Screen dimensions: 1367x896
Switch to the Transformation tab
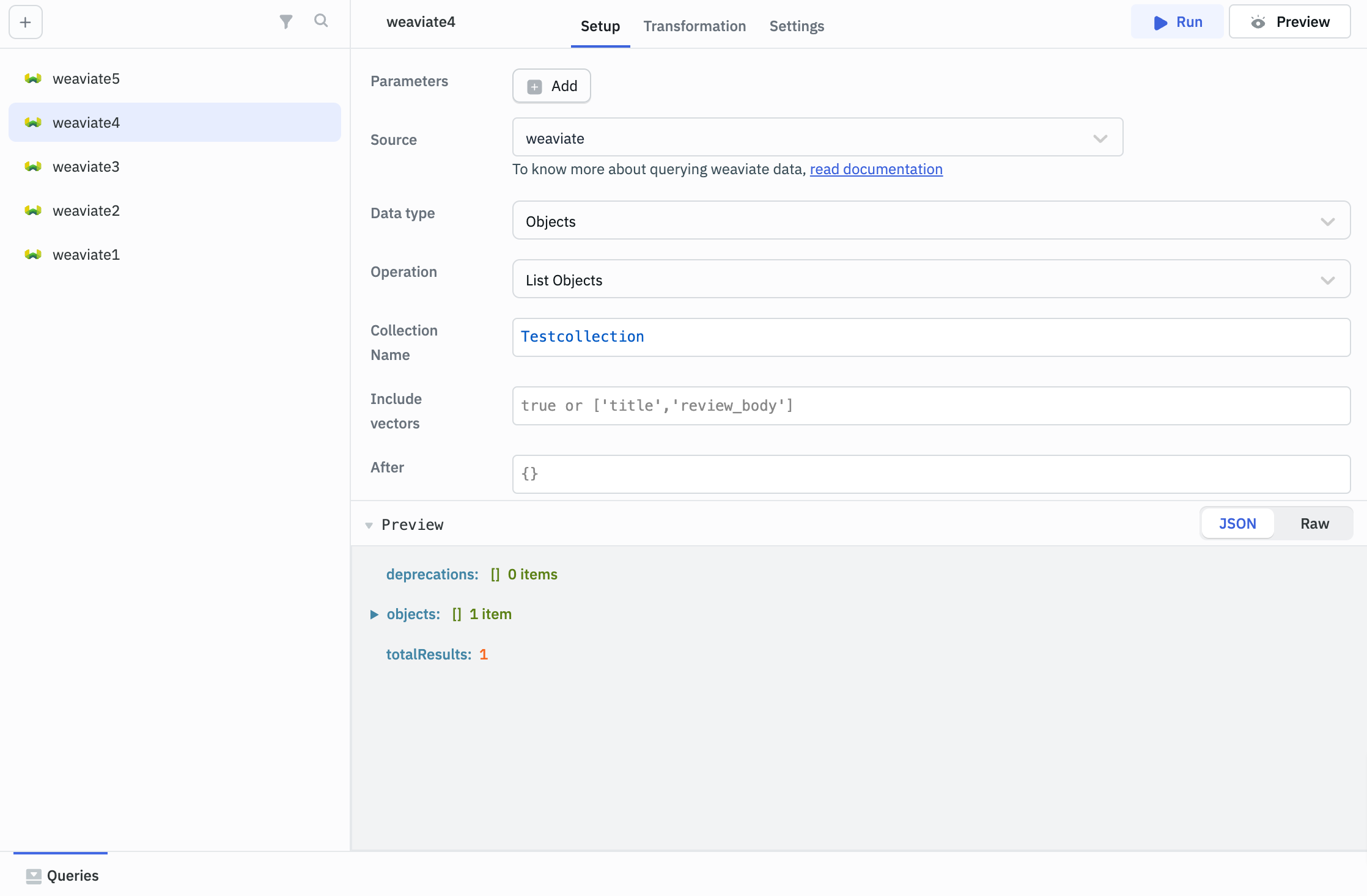pyautogui.click(x=695, y=26)
